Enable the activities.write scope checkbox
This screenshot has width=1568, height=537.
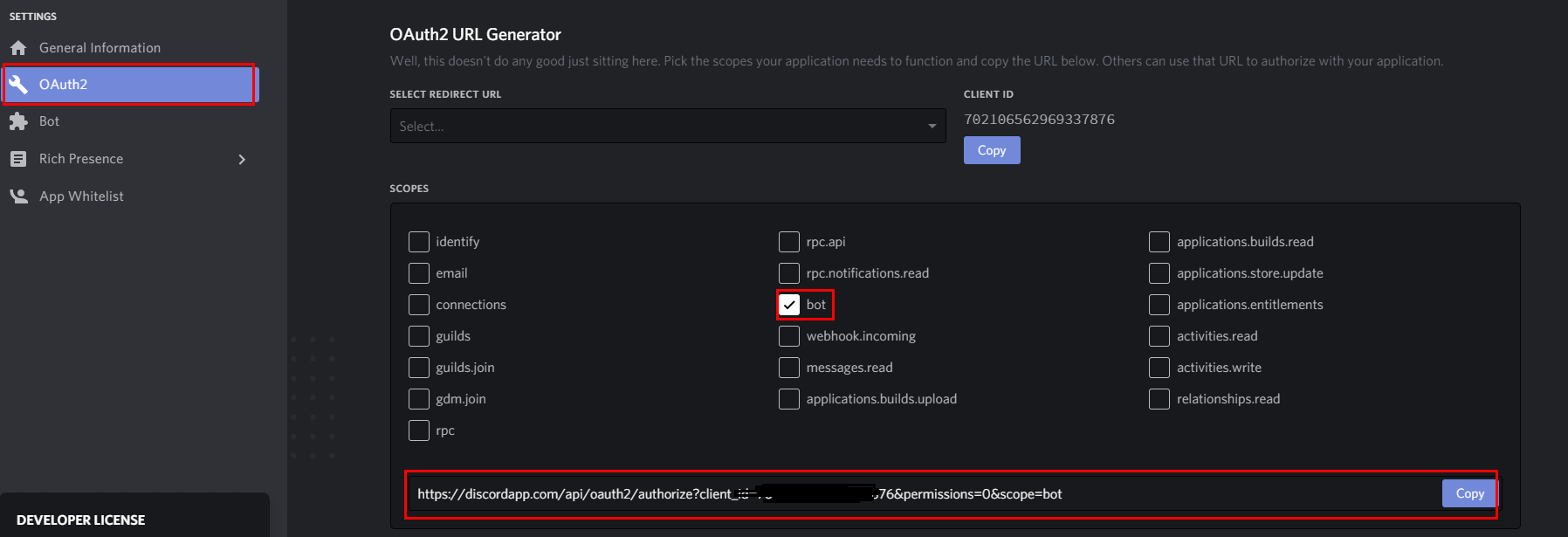click(1159, 368)
